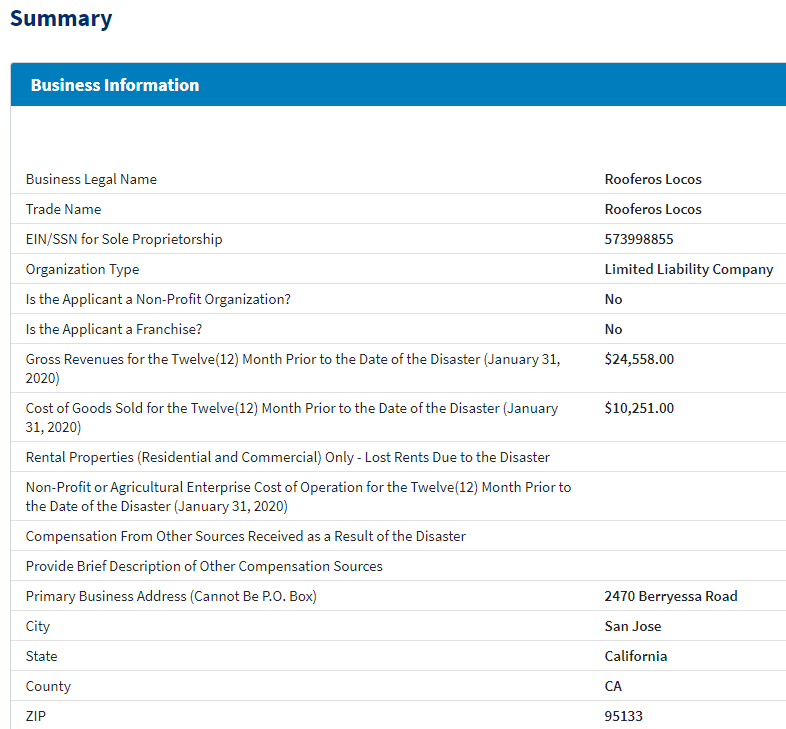786x729 pixels.
Task: Select the State value California
Action: click(x=636, y=656)
